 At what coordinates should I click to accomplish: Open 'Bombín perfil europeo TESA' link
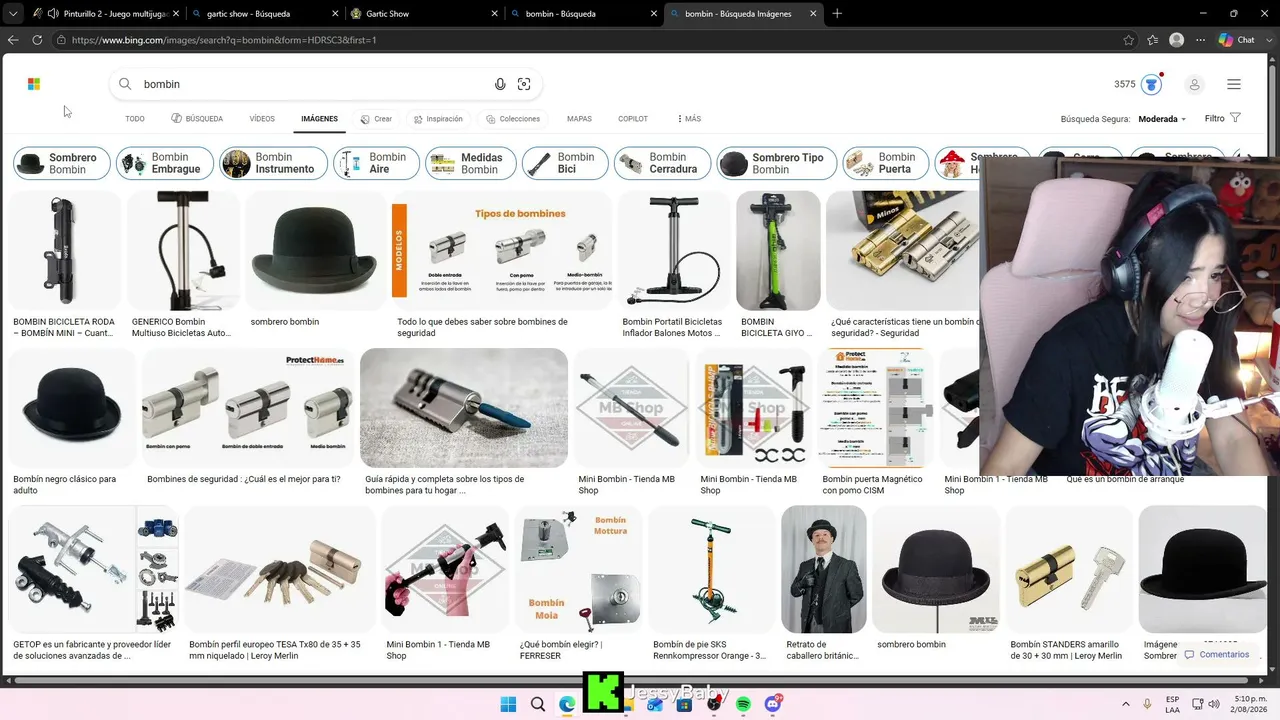[x=275, y=650]
